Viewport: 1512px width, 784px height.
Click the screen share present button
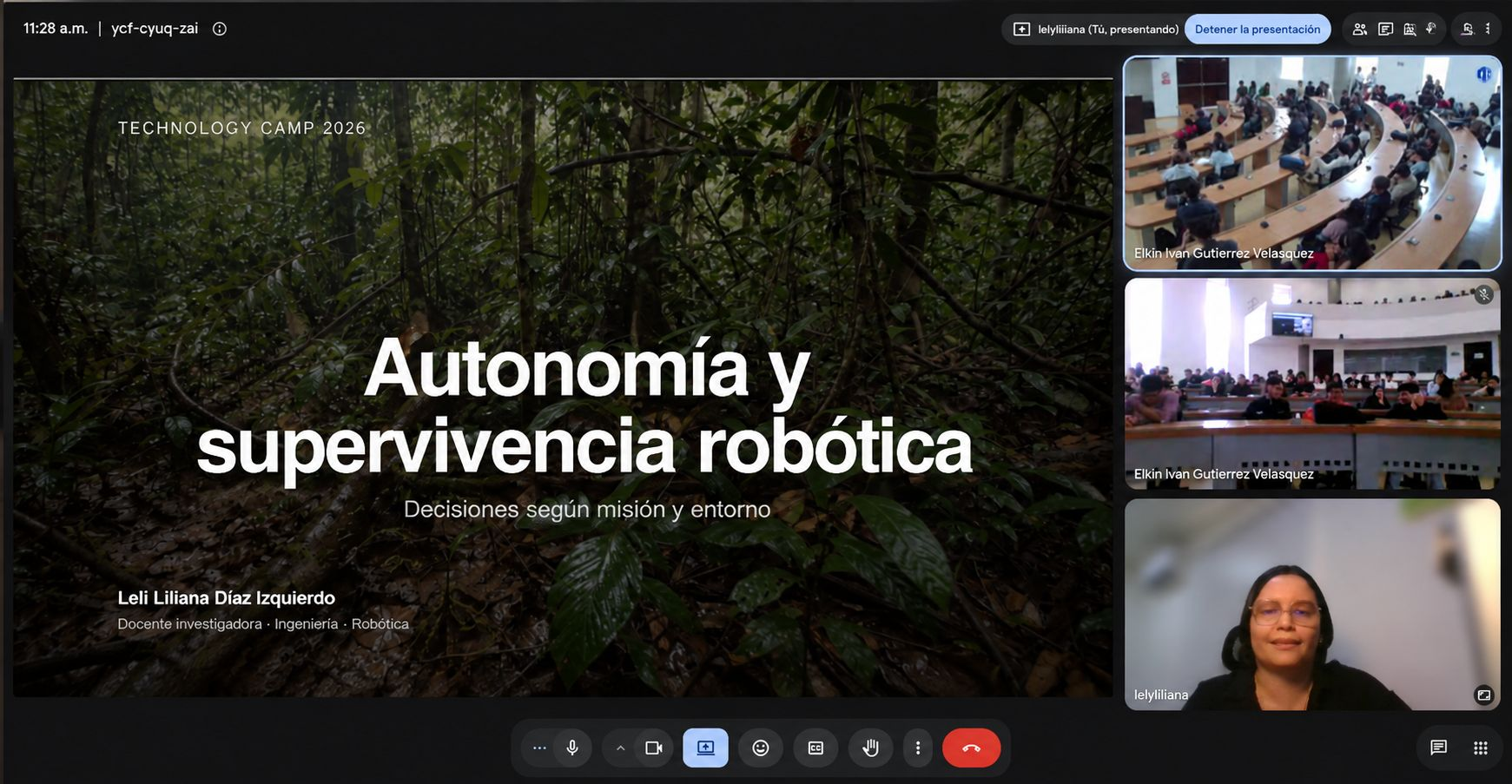point(705,748)
